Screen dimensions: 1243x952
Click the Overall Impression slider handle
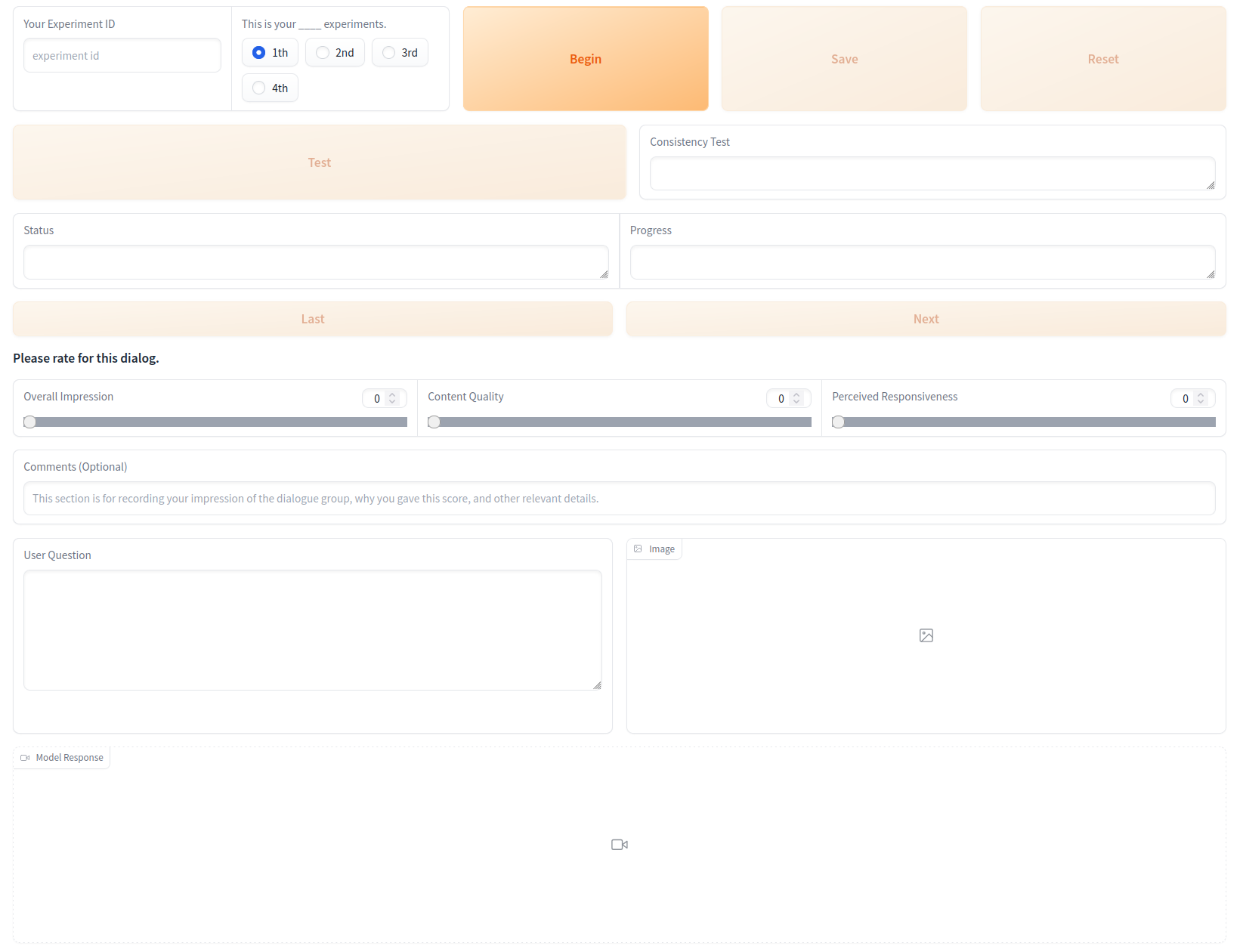[29, 422]
